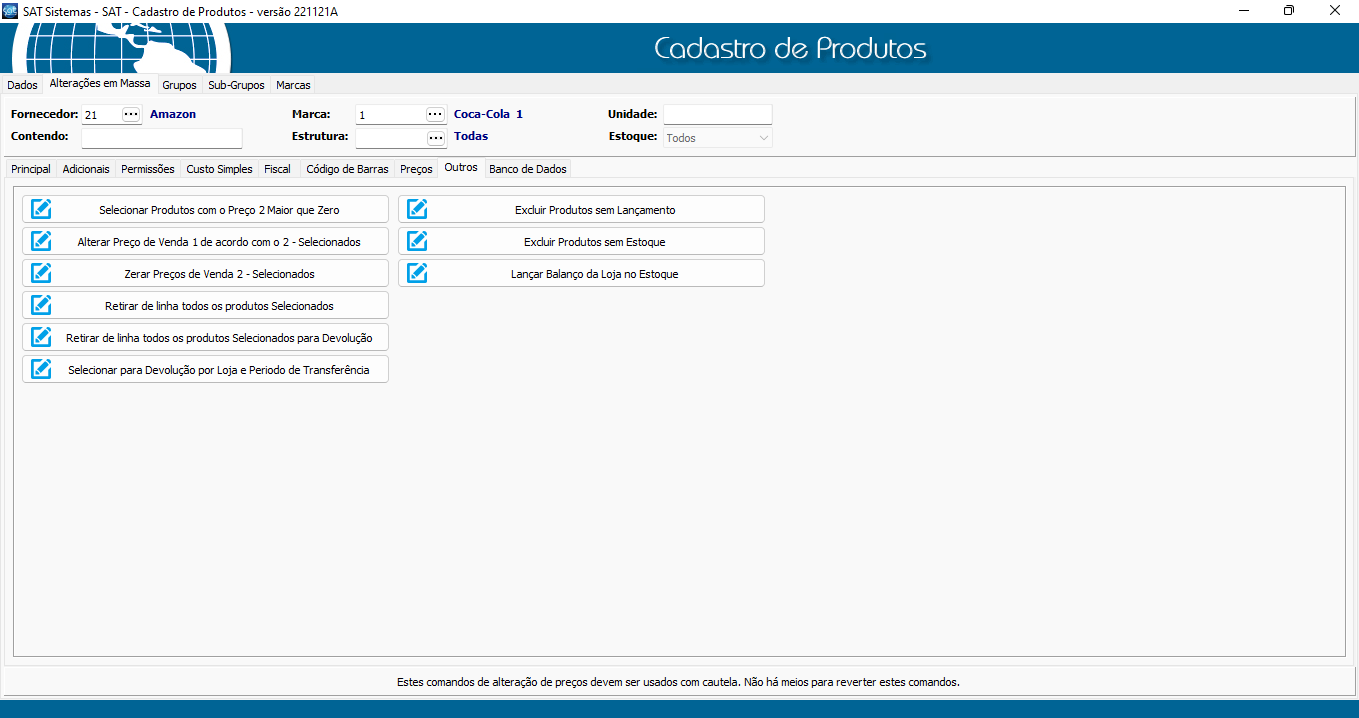Click the Contendo text field
1359x718 pixels.
click(162, 137)
